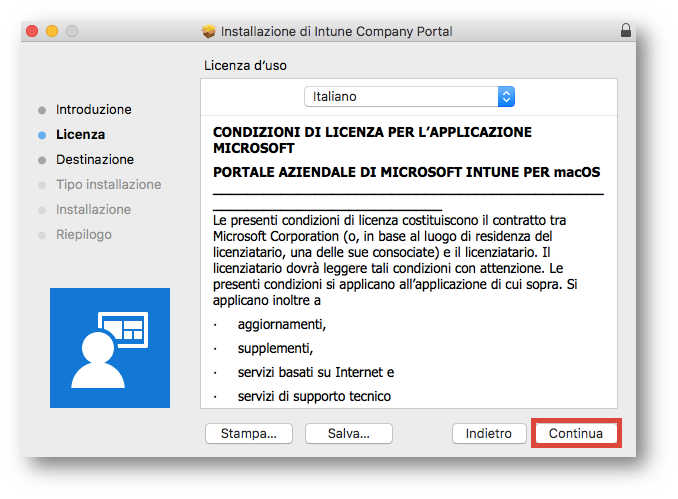Click the bullet text 'aggiornamenti,'
The width and height of the screenshot is (678, 499).
(x=281, y=324)
